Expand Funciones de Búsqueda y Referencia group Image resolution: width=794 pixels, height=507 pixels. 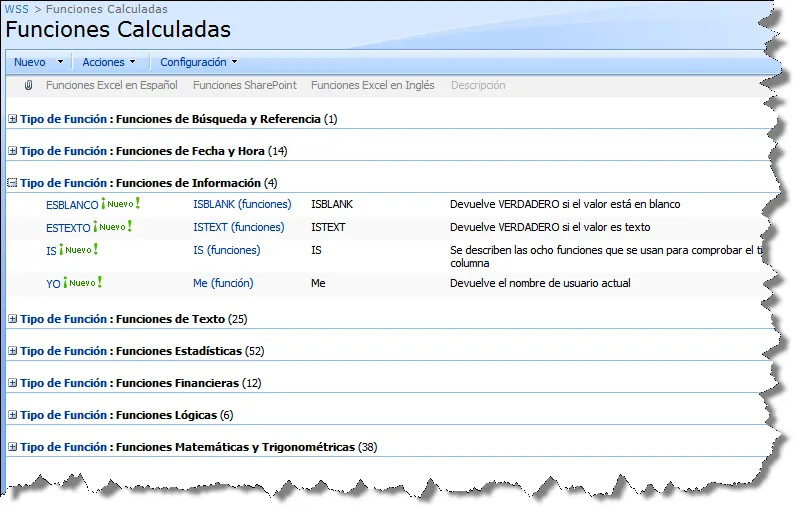13,119
